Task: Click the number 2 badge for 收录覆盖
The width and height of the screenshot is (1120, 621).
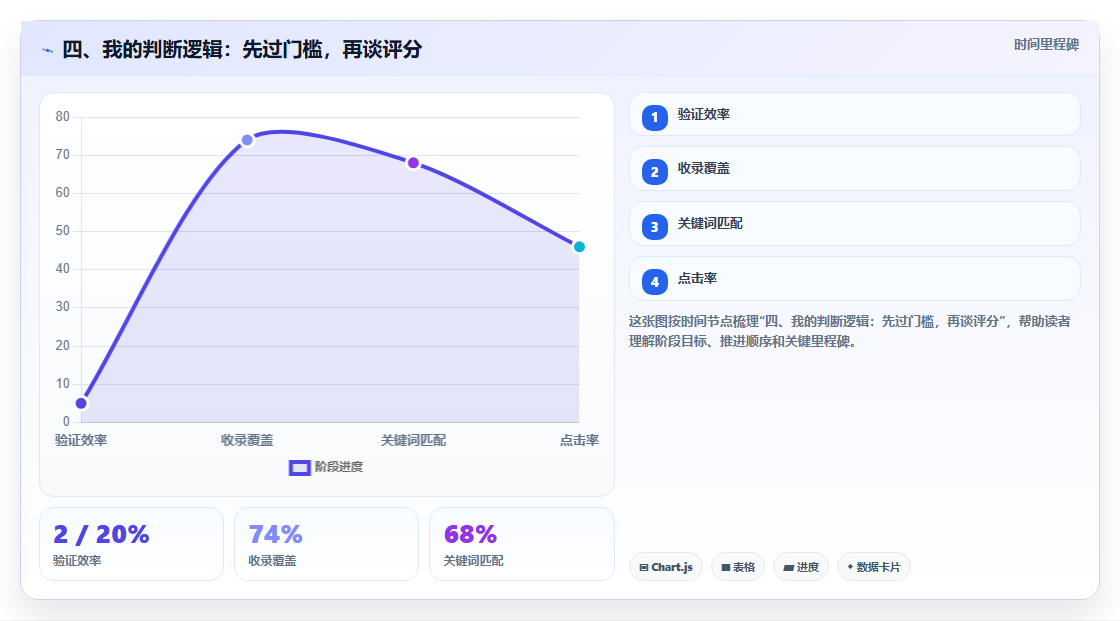Action: click(x=654, y=172)
